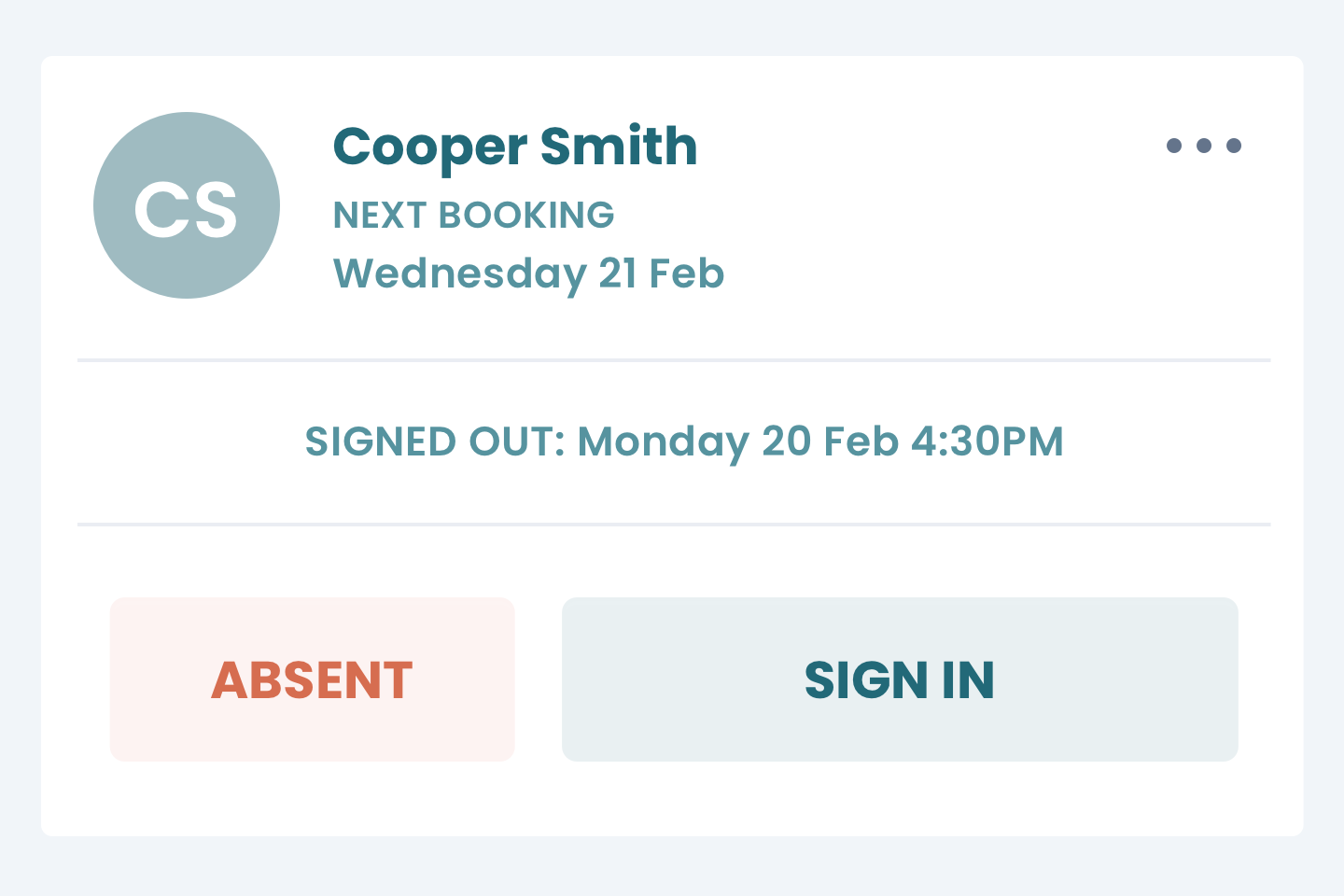Sign in Cooper Smith with teal button
The width and height of the screenshot is (1344, 896).
[900, 679]
